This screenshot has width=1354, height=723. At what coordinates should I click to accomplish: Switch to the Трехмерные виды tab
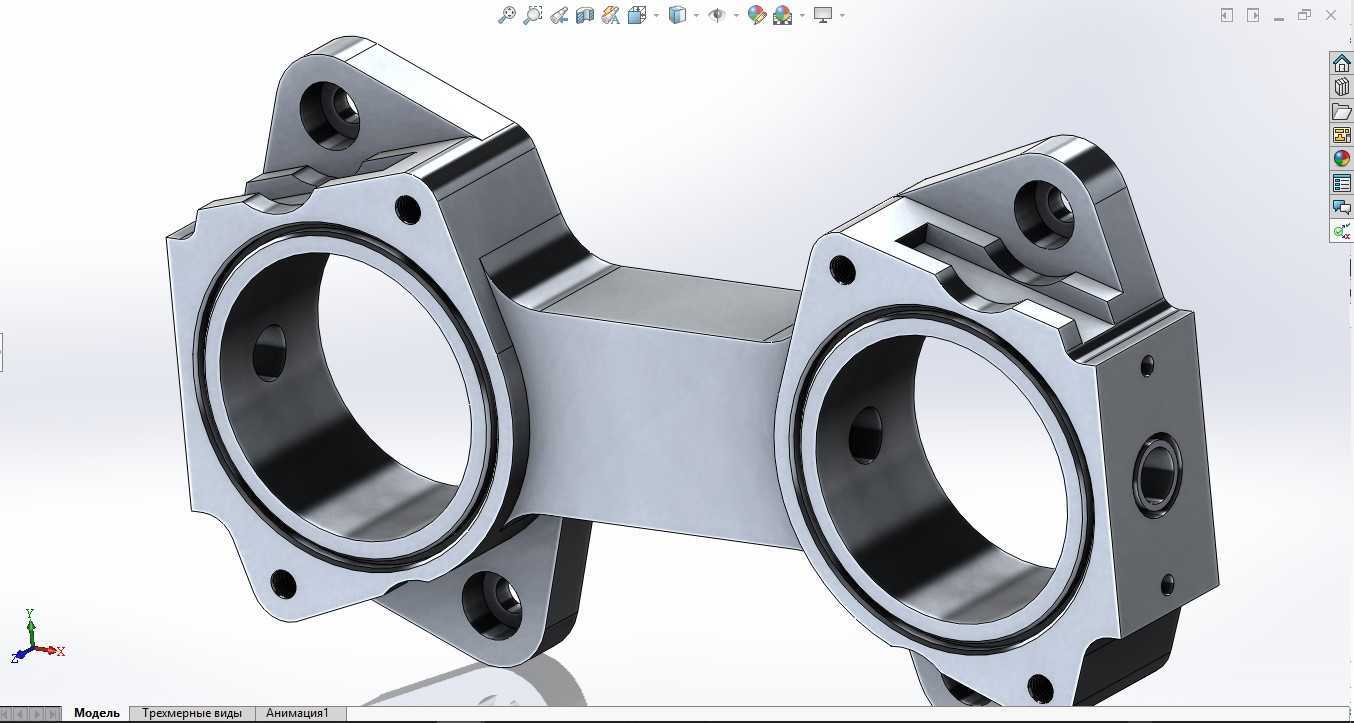click(x=192, y=713)
